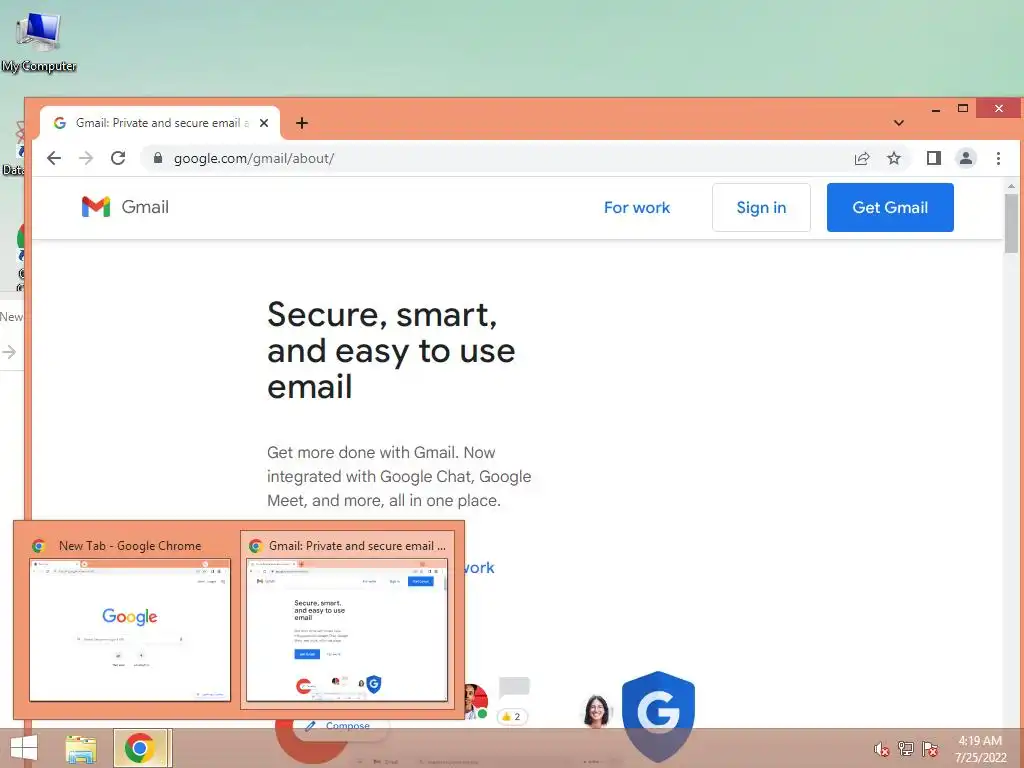Click the taskbar clock showing 4:19 AM
1024x768 pixels.
pyautogui.click(x=981, y=749)
